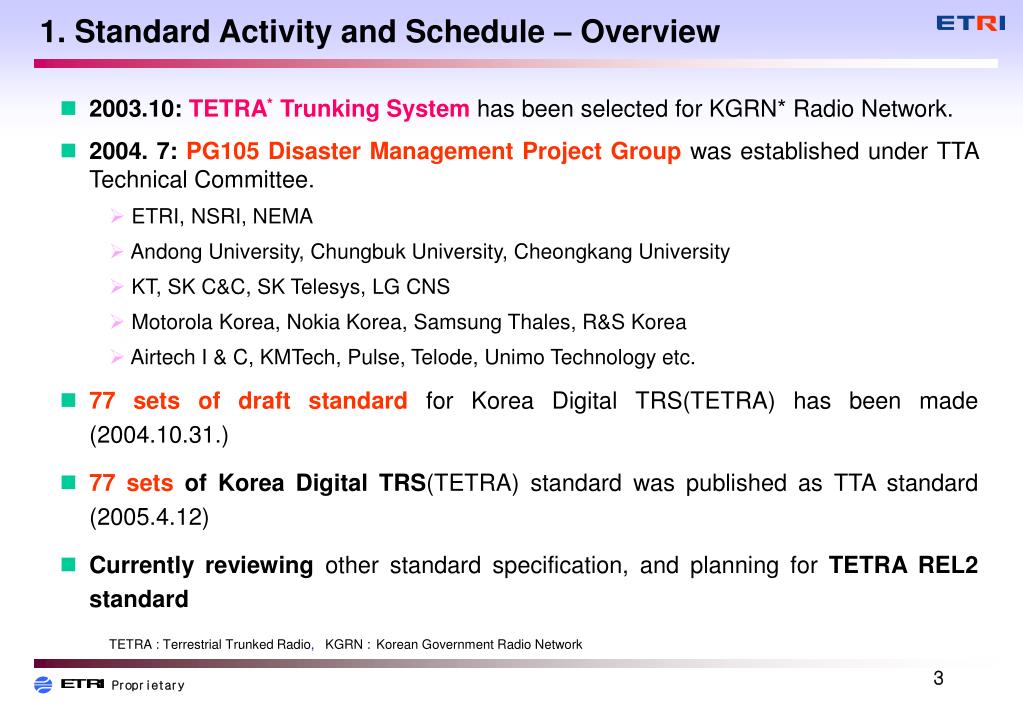Click the slide page number 3
The height and width of the screenshot is (708, 1023).
tap(938, 679)
